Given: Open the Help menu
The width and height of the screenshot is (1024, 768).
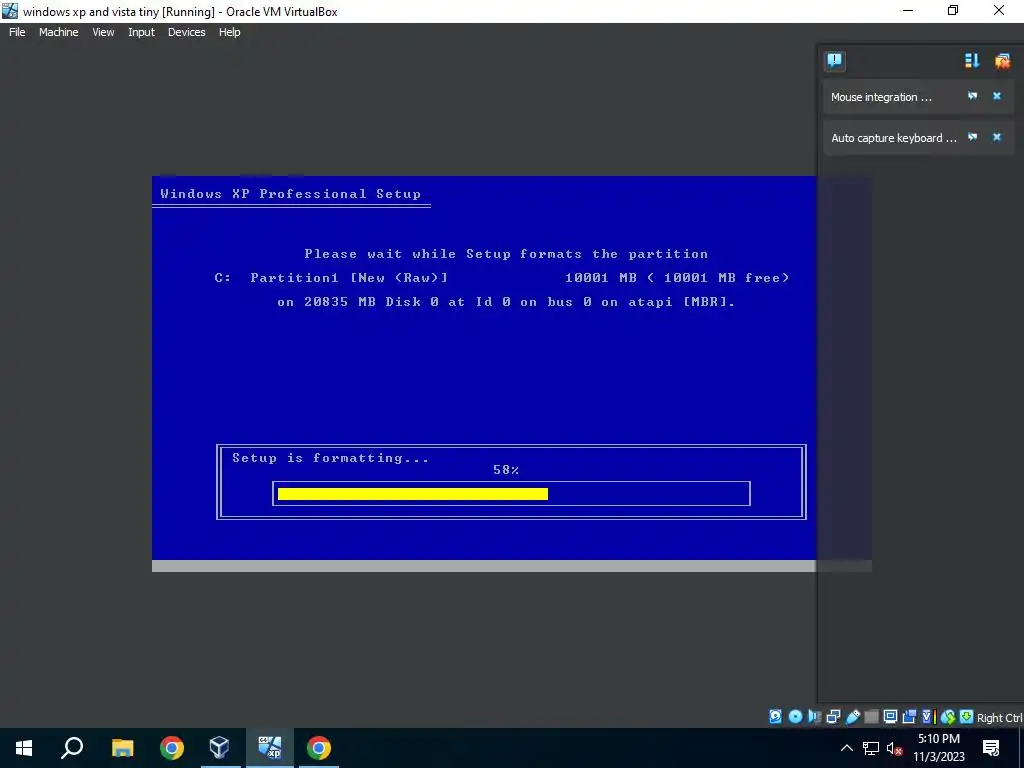Looking at the screenshot, I should pos(229,32).
